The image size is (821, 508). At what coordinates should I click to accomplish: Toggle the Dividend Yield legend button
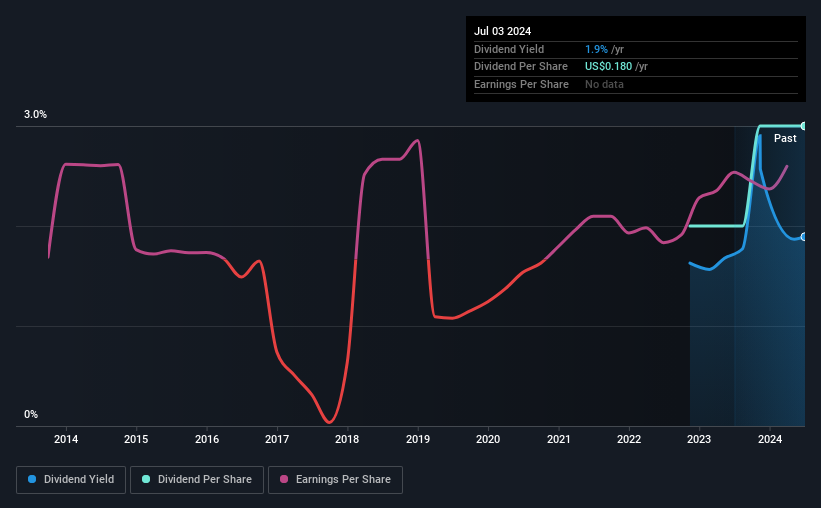click(x=71, y=480)
